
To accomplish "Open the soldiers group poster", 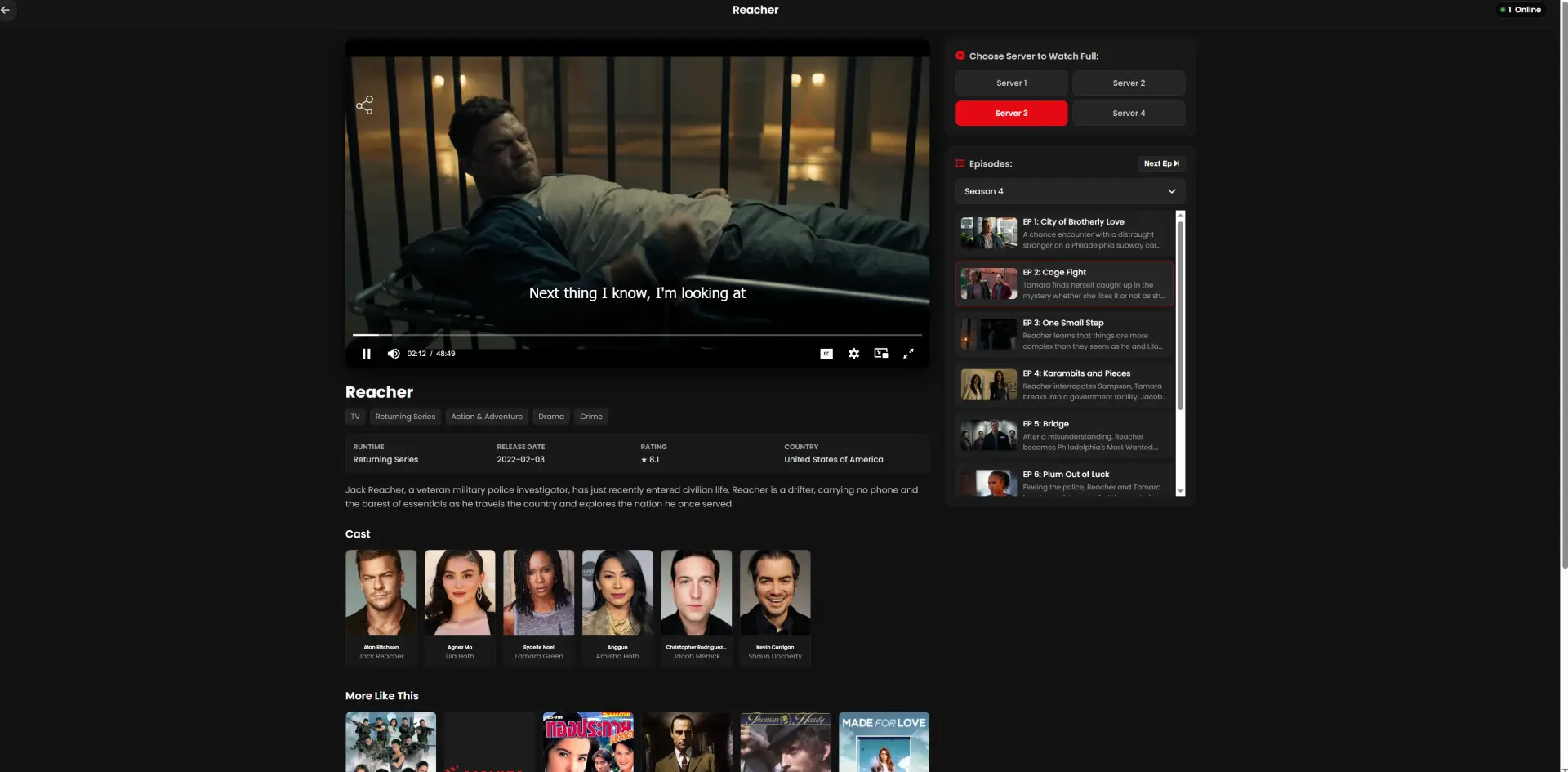I will click(390, 742).
